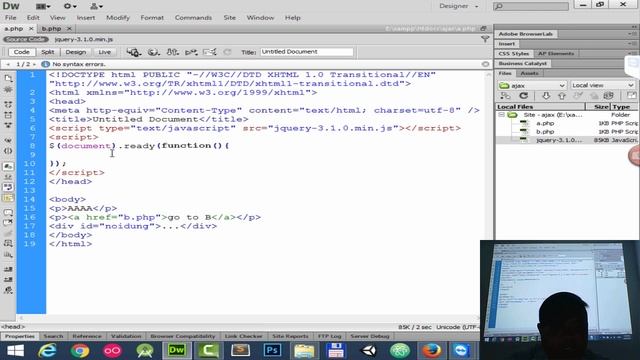This screenshot has width=640, height=360.
Task: Open the layout dropdown icon beside Dw logo
Action: pyautogui.click(x=43, y=6)
